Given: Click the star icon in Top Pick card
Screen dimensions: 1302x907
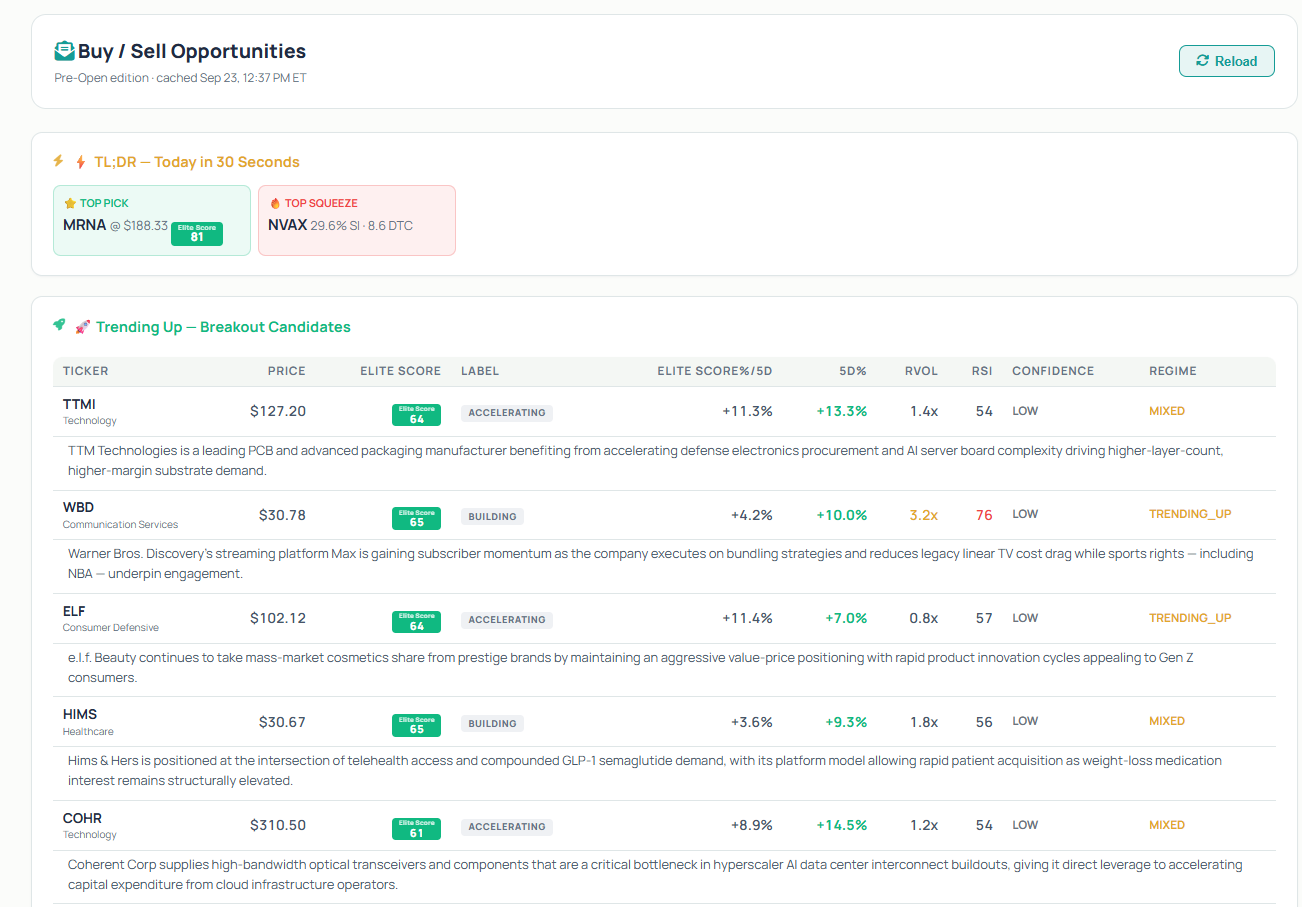Looking at the screenshot, I should point(70,203).
